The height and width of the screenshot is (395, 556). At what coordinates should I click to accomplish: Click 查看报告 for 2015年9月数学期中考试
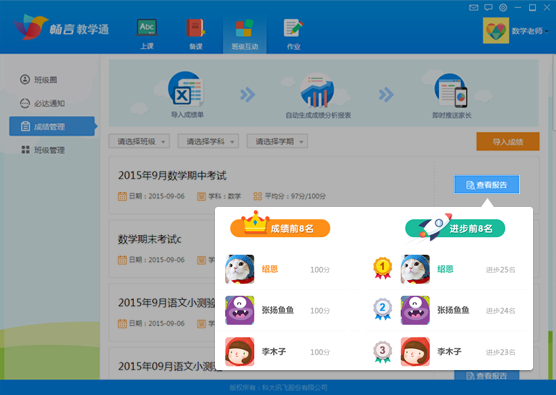487,184
